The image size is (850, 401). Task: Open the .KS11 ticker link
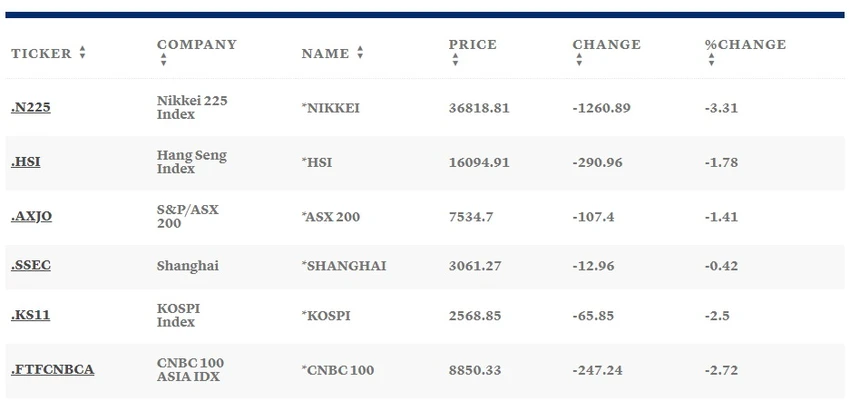[x=30, y=315]
